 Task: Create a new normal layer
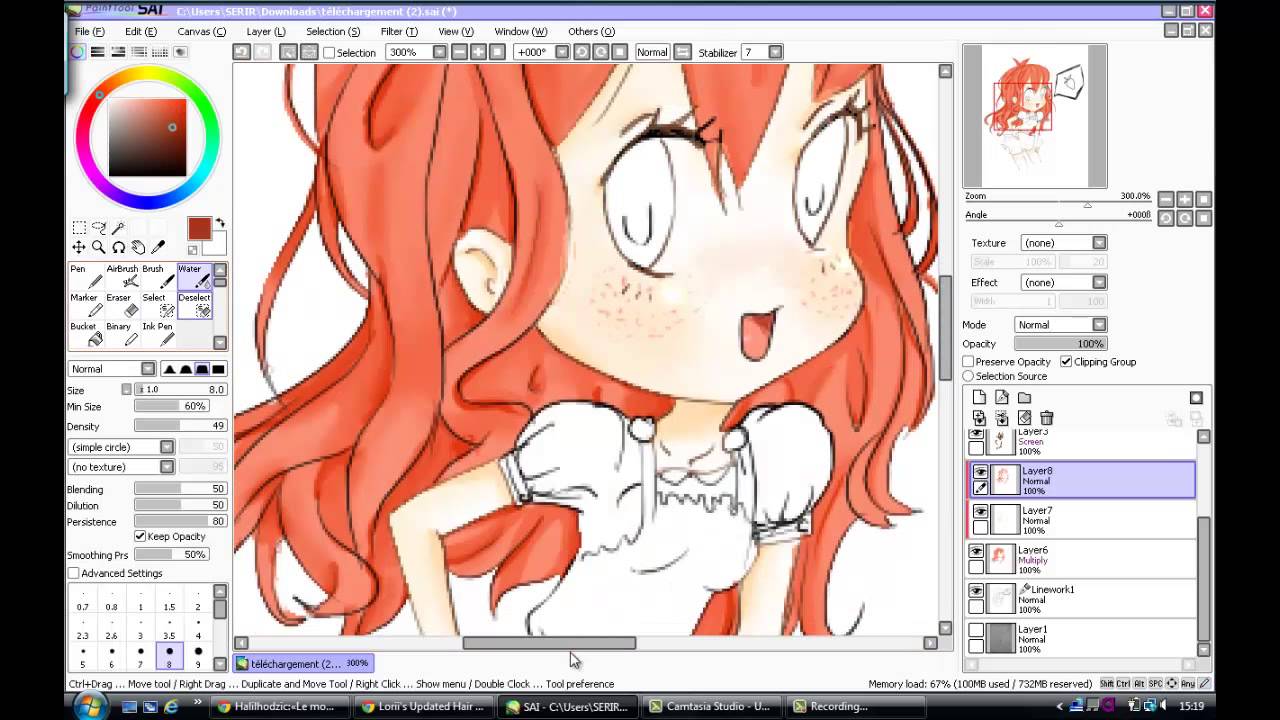(979, 398)
